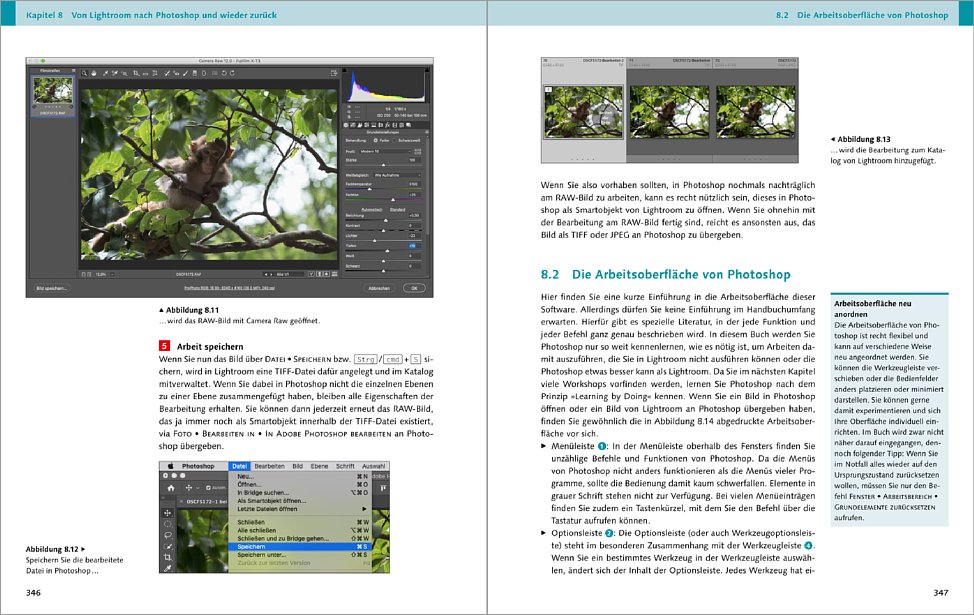974x615 pixels.
Task: Select the Spot Removal tool in Camera Raw
Action: click(166, 73)
